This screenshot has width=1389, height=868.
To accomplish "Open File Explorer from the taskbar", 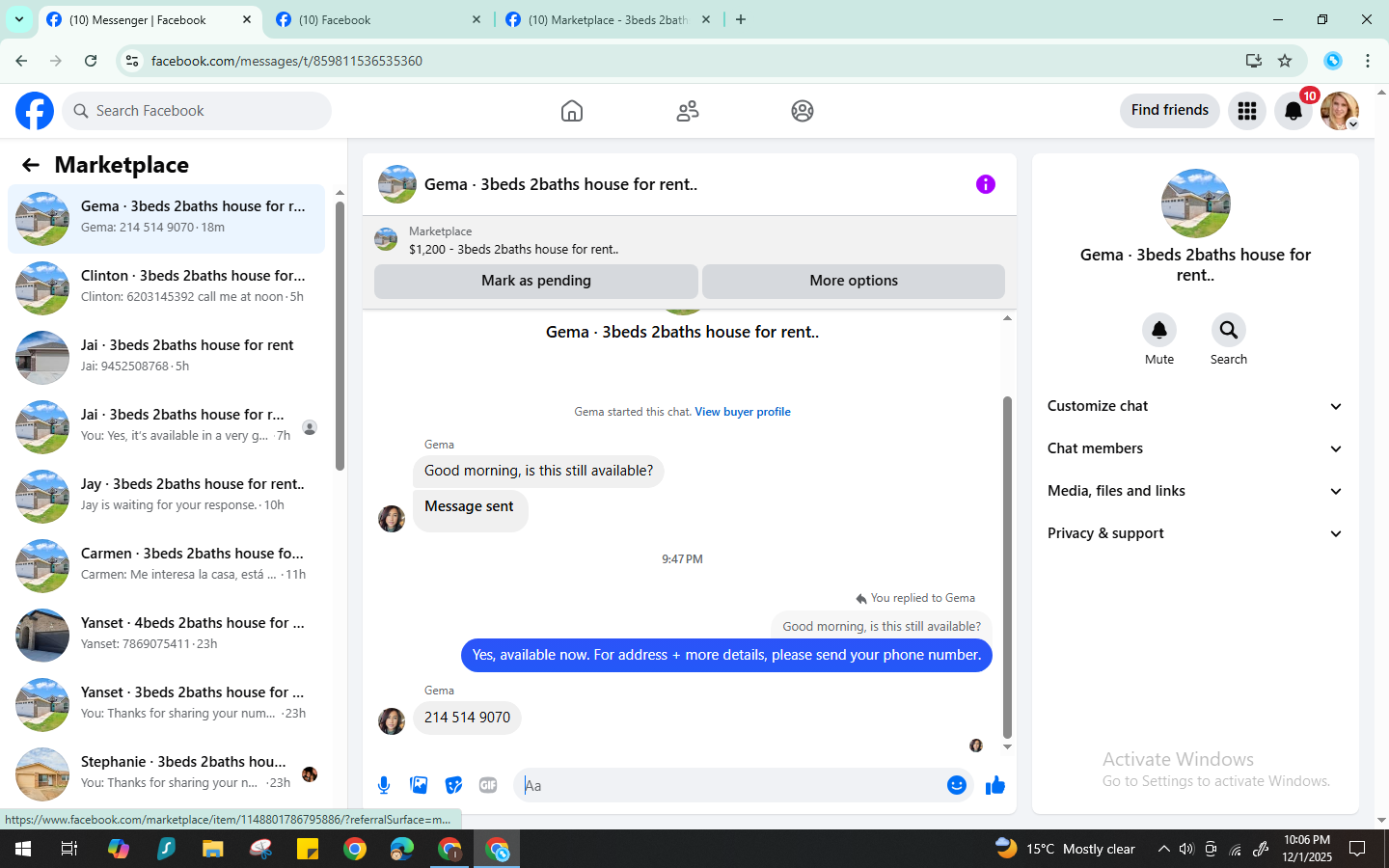I will click(x=212, y=849).
